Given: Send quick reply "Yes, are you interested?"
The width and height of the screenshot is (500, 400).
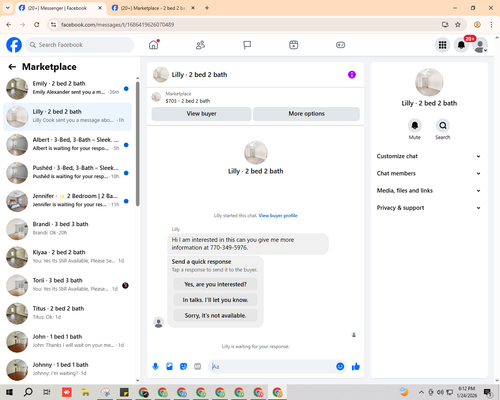Looking at the screenshot, I should 215,284.
